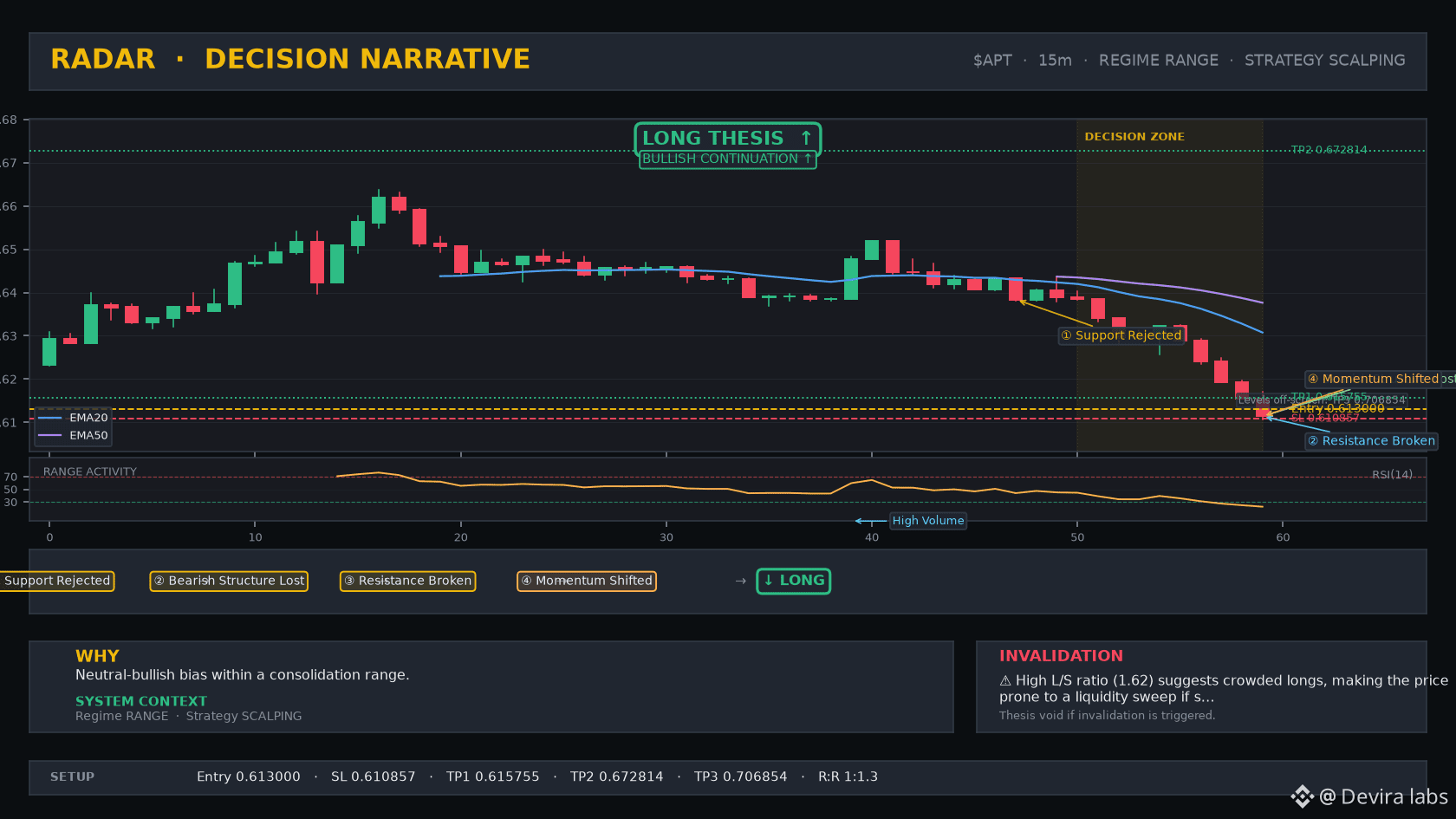Click the Resistance Broken chart annotation
This screenshot has width=1456, height=819.
(x=1371, y=441)
